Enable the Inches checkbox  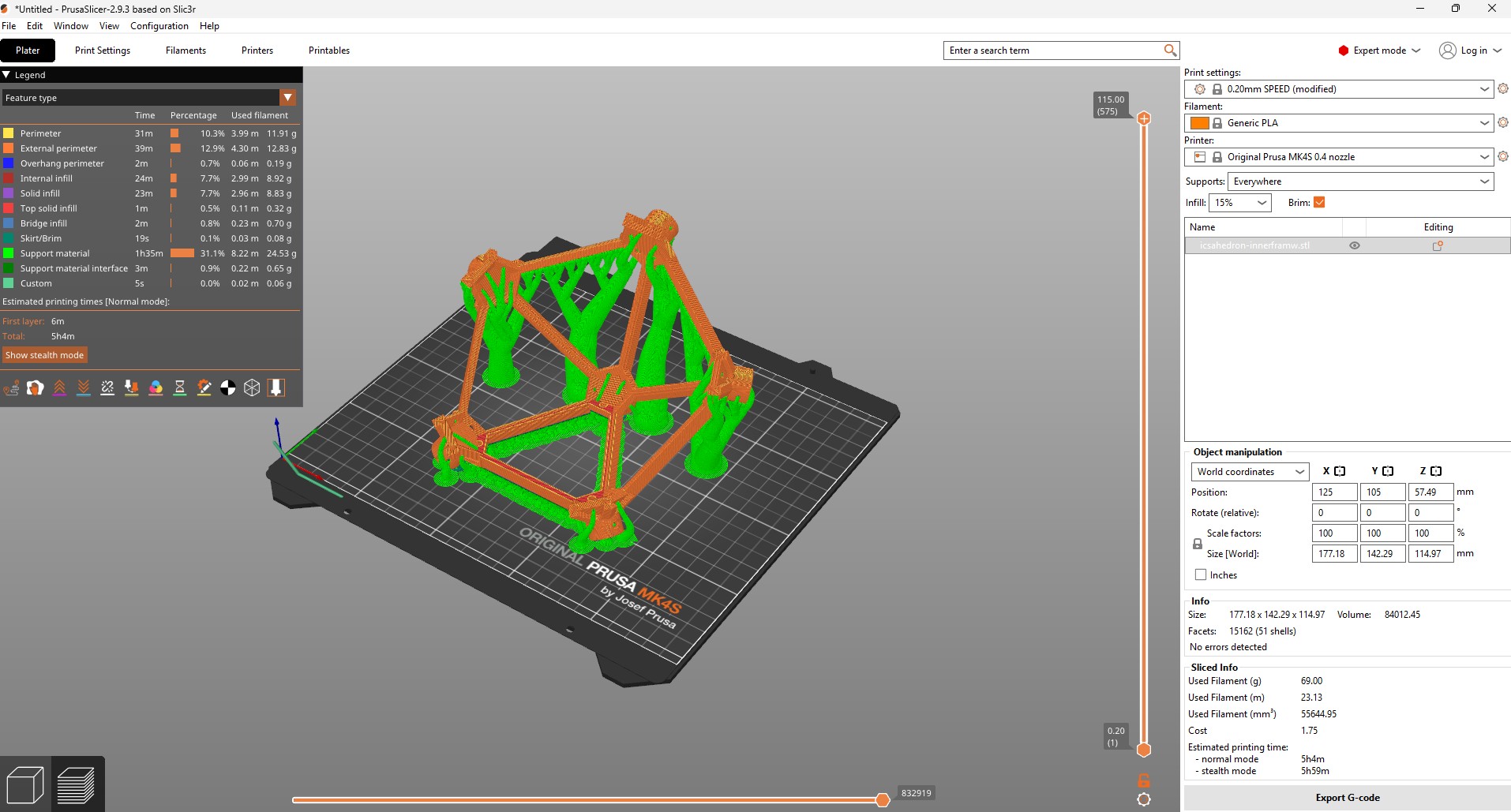(1201, 575)
